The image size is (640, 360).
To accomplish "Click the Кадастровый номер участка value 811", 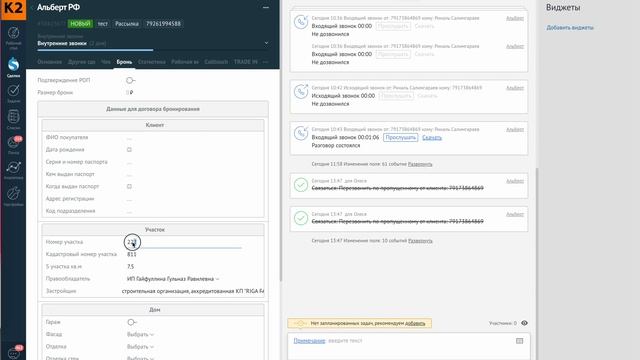I will click(131, 254).
